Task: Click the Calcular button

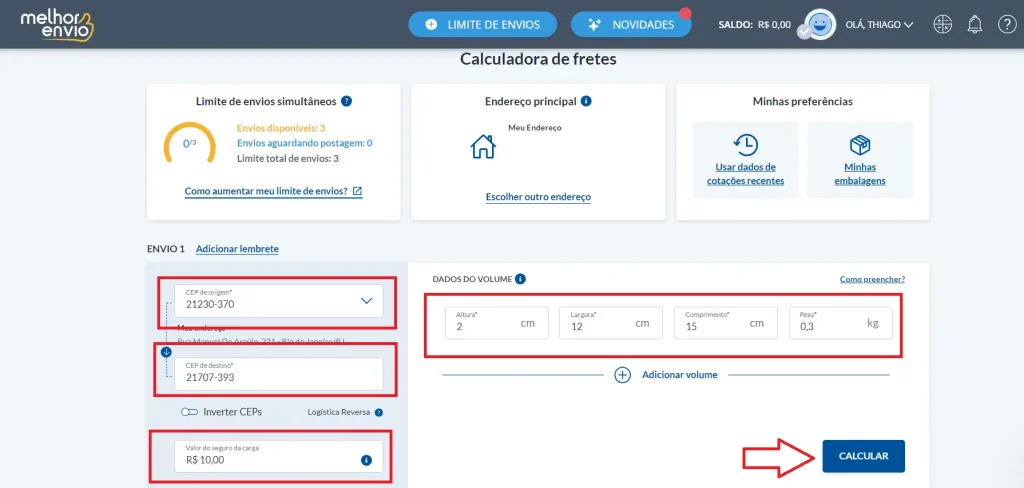Action: tap(863, 456)
